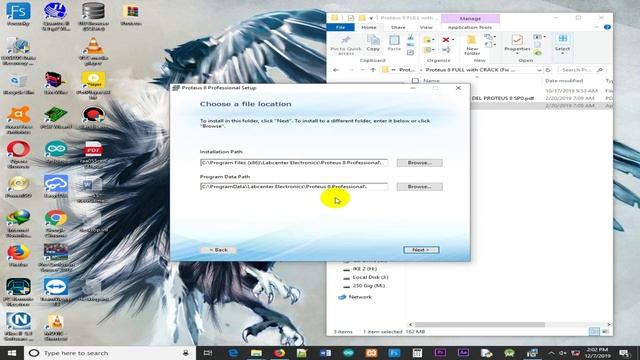This screenshot has width=640, height=360.
Task: Click Explorer up-level arrow
Action: click(x=373, y=70)
